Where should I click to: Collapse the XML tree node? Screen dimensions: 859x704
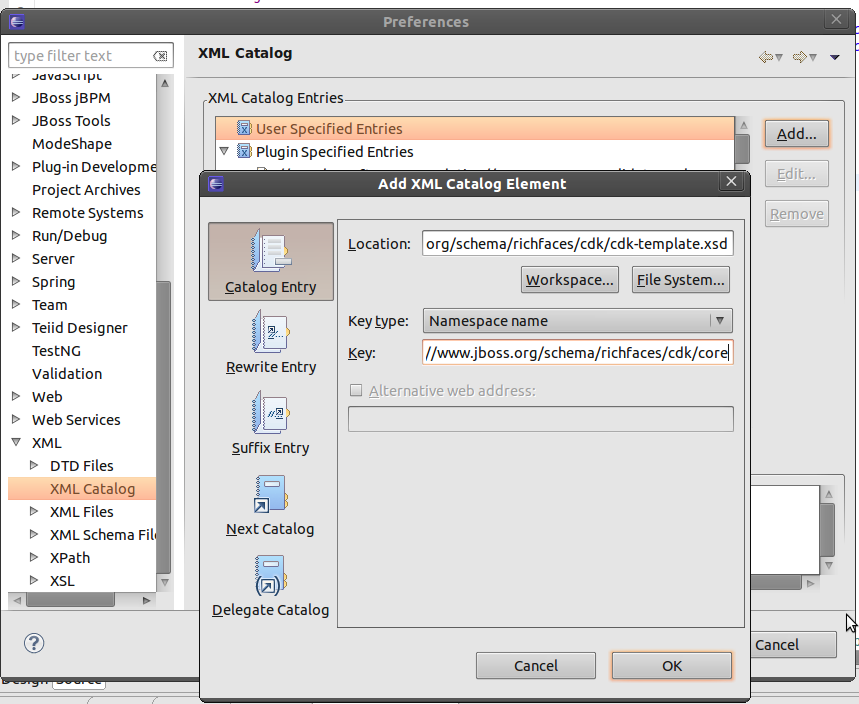(16, 442)
